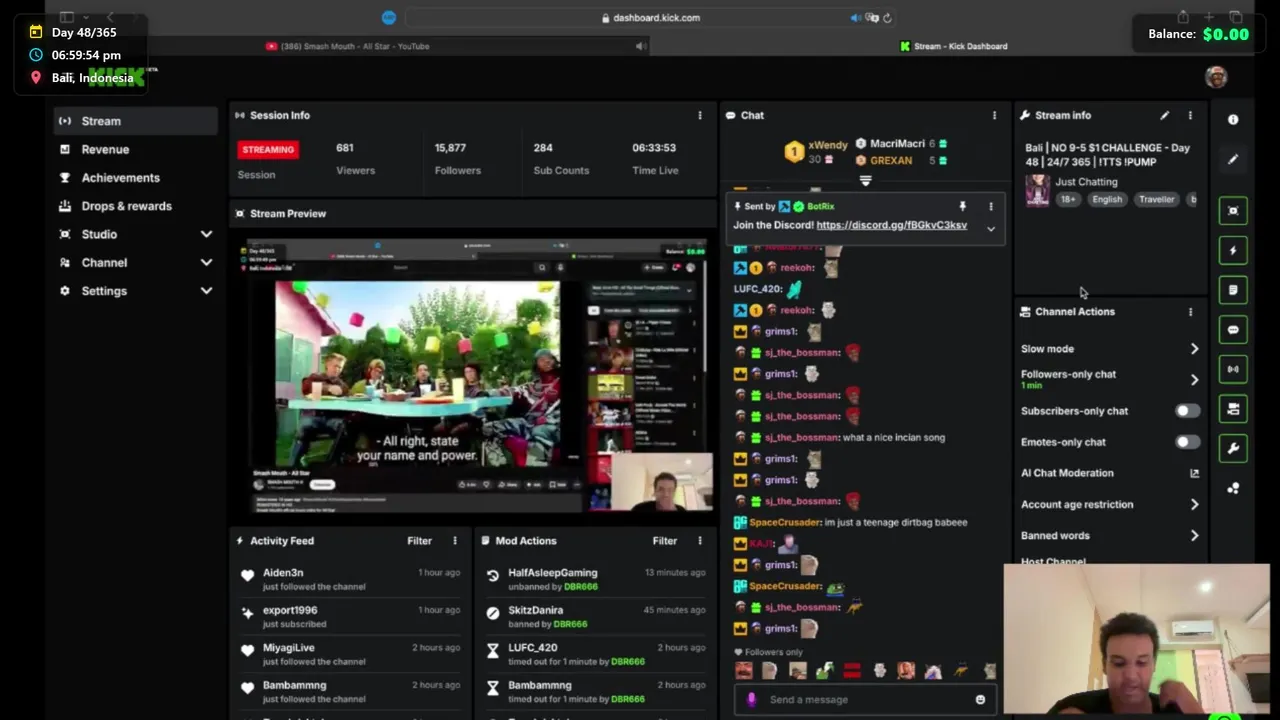1280x720 pixels.
Task: Open the Stream section in sidebar
Action: click(x=135, y=121)
